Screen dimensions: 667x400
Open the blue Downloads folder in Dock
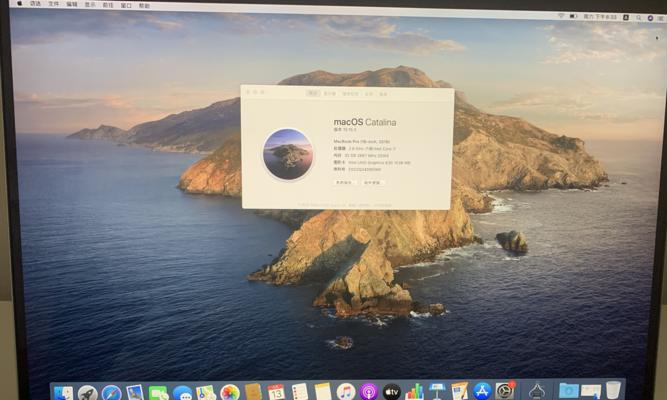tap(568, 390)
